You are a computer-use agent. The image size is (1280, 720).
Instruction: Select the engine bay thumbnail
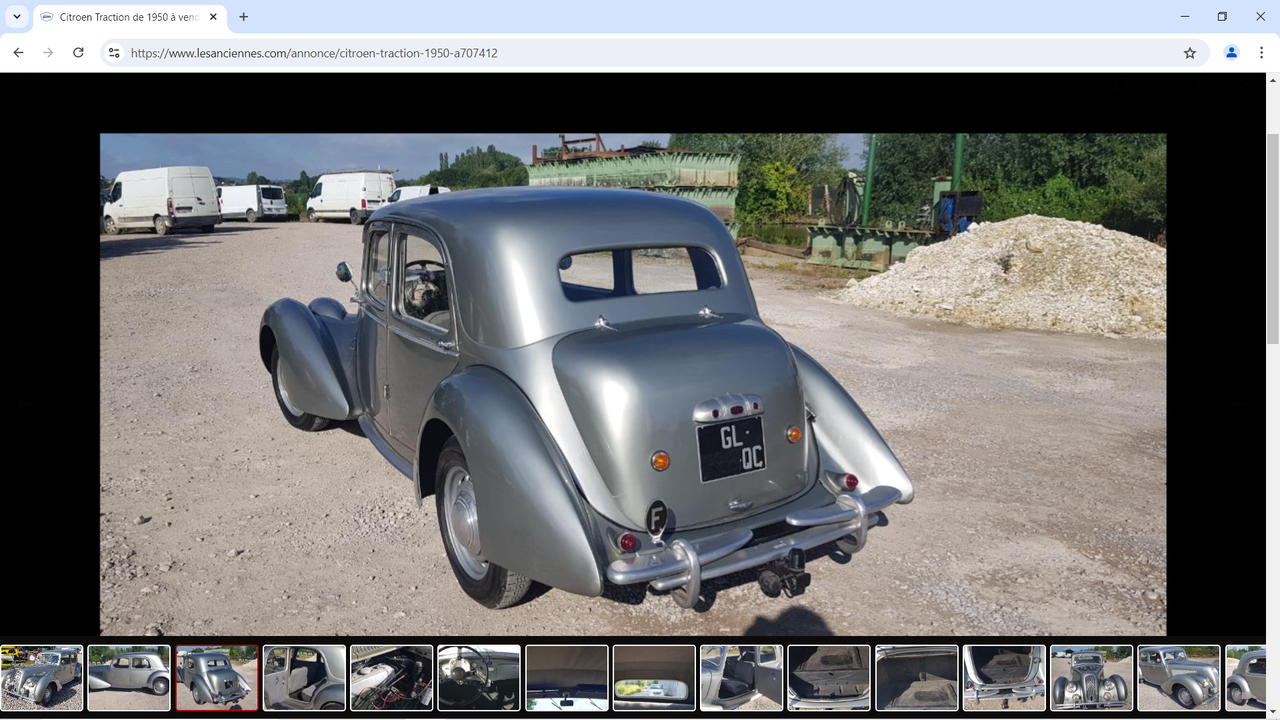tap(392, 678)
